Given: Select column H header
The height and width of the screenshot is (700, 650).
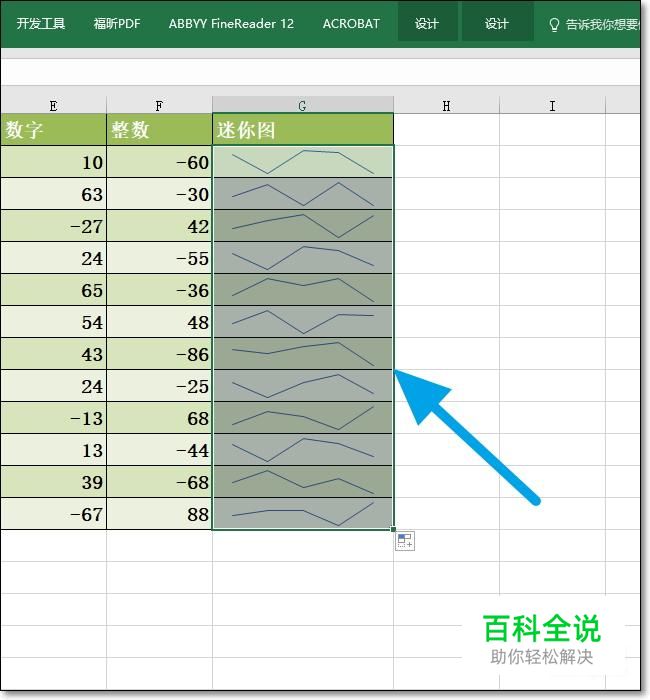Looking at the screenshot, I should tap(446, 106).
